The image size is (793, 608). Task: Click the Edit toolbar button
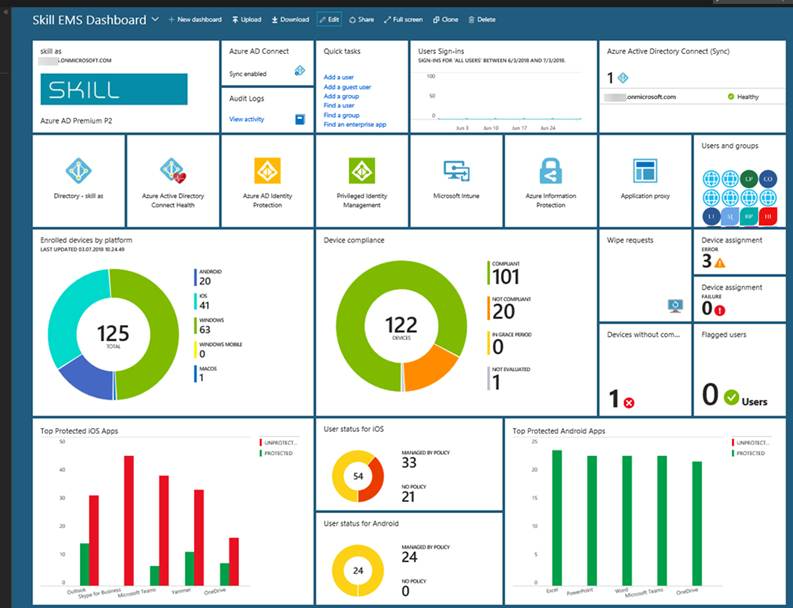click(x=329, y=20)
